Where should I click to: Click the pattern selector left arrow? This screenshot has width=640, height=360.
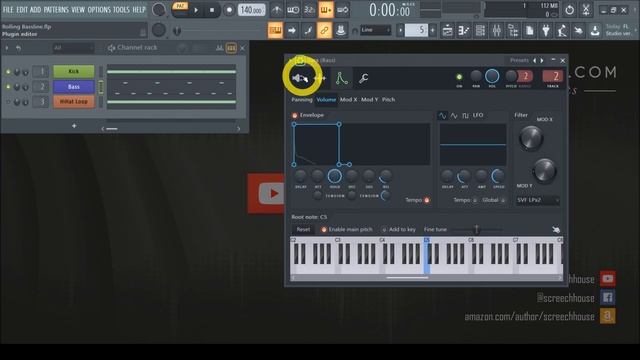tap(400, 30)
